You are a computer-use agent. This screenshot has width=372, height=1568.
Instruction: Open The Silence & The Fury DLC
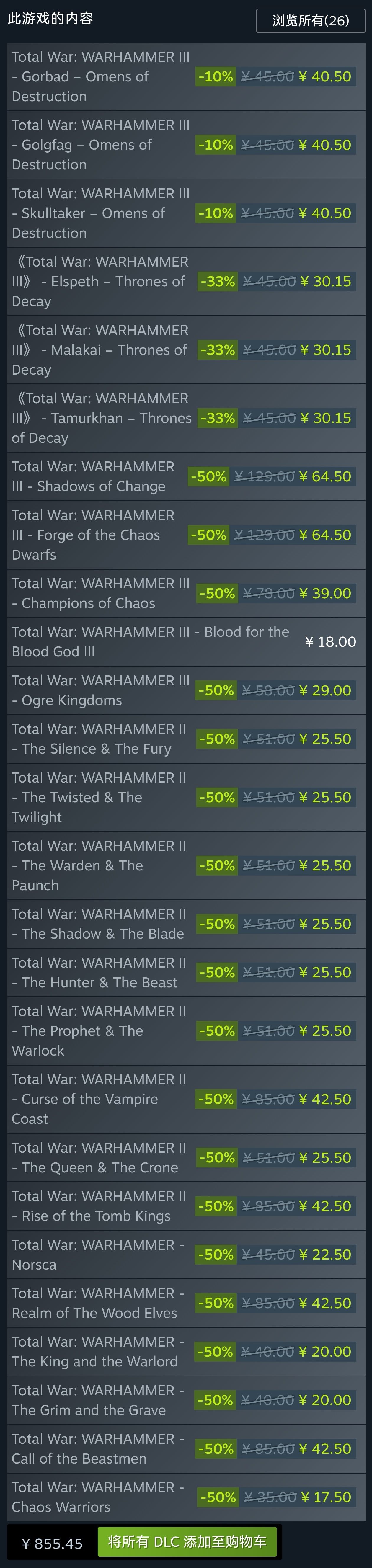pyautogui.click(x=100, y=739)
